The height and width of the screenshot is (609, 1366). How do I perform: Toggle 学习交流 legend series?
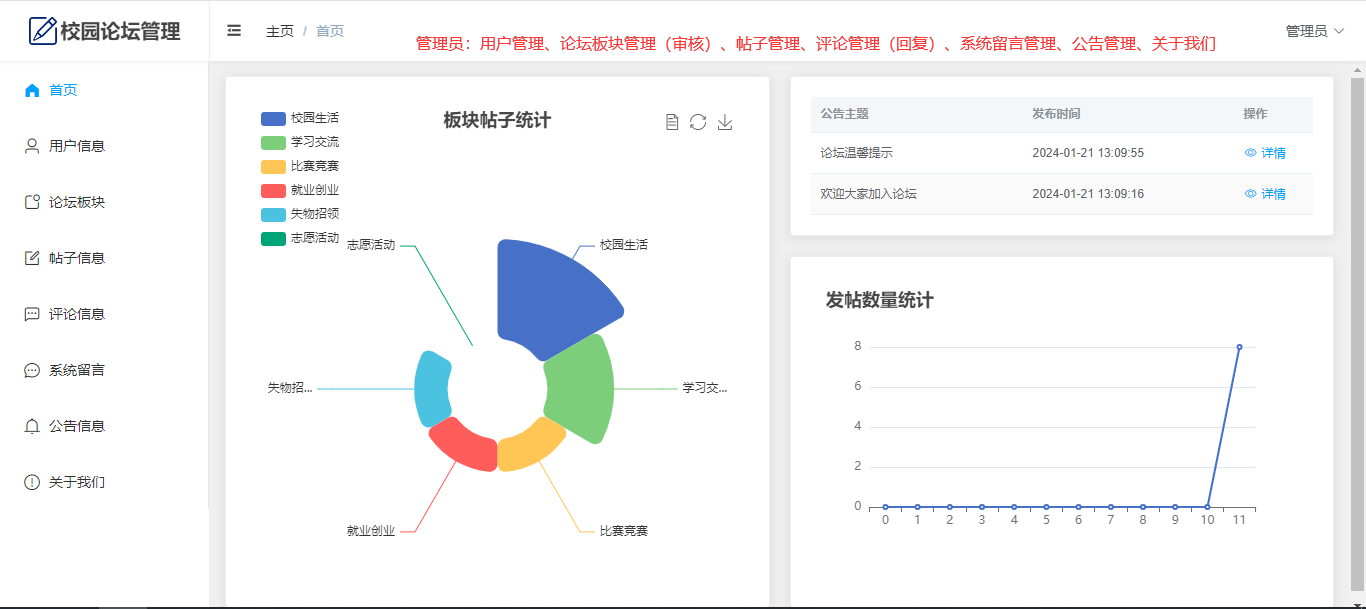coord(300,142)
